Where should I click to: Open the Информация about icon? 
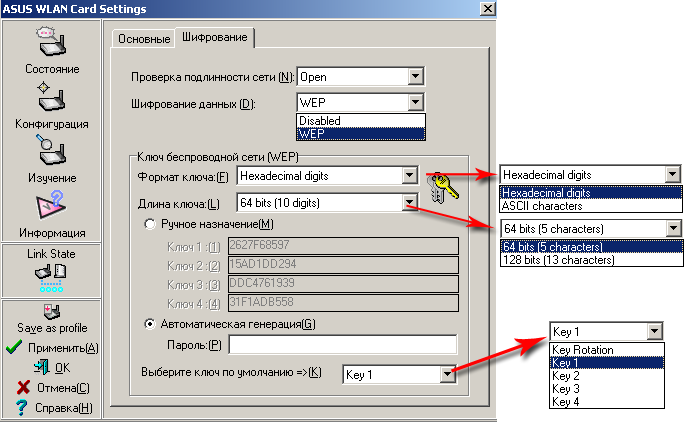[x=51, y=205]
